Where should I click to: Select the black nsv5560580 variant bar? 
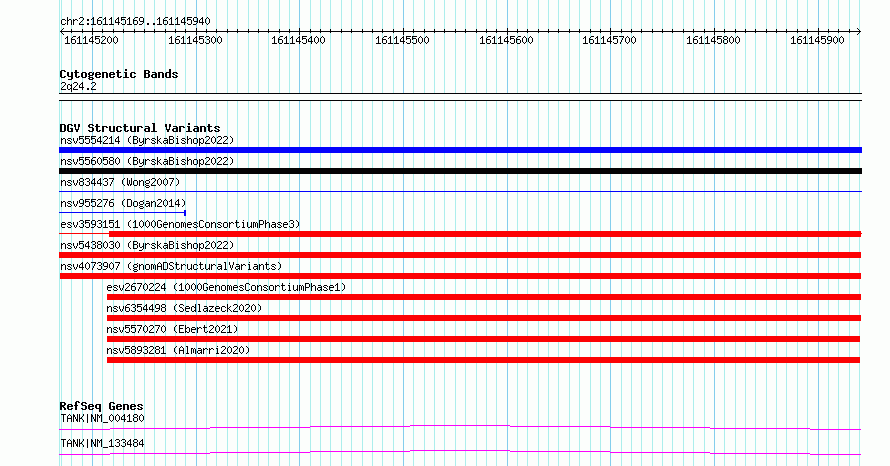pyautogui.click(x=460, y=171)
